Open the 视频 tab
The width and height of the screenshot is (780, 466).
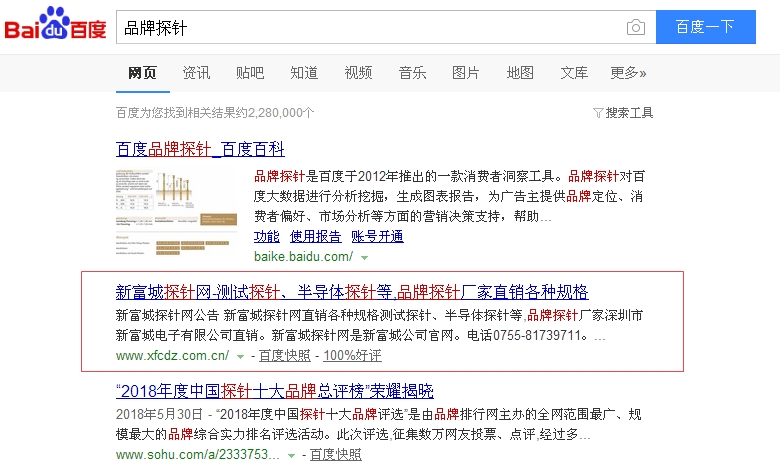click(358, 73)
